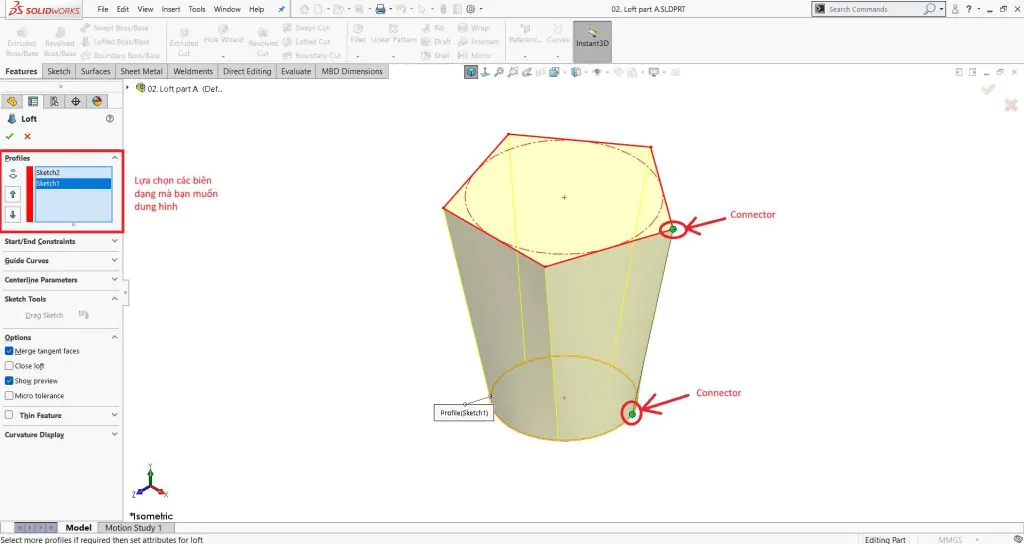
Task: Collapse the Options section
Action: pos(115,337)
